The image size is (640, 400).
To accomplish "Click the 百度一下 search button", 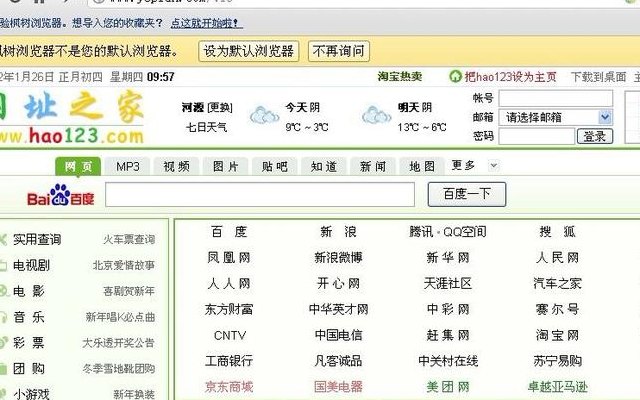I will pyautogui.click(x=467, y=194).
